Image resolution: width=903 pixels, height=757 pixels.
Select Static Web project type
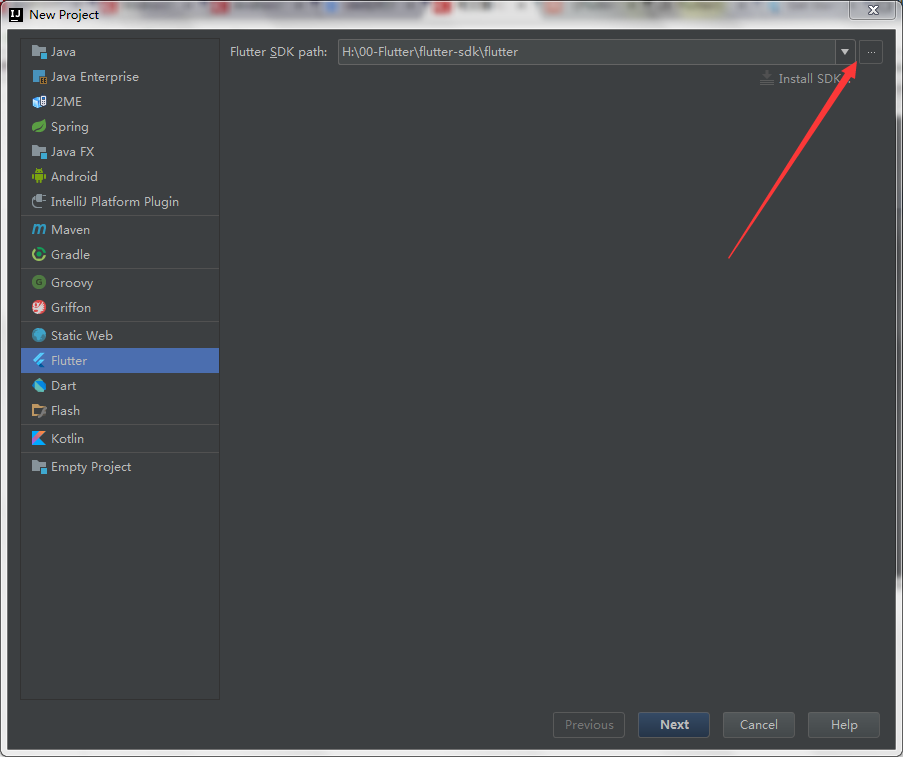click(81, 336)
